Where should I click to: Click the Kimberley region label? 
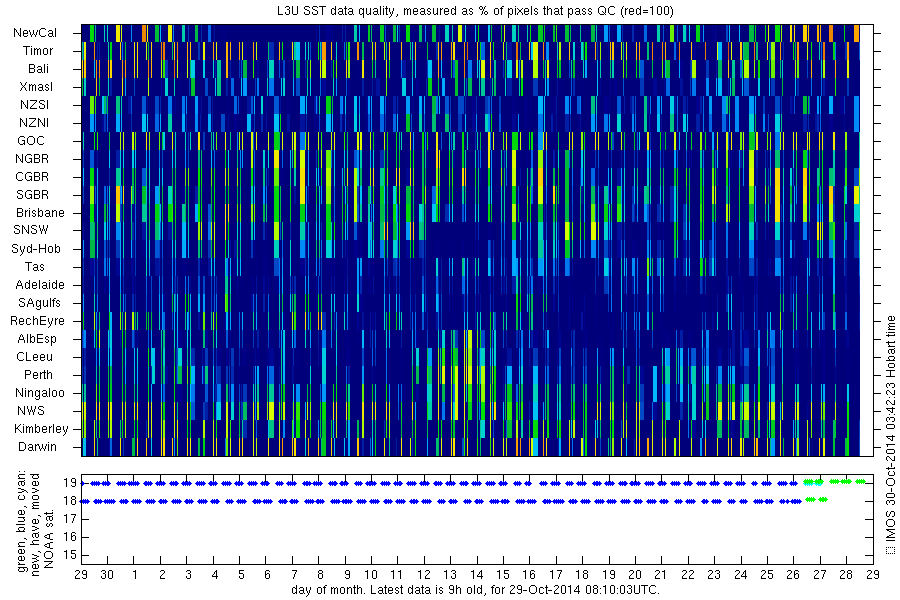tap(41, 429)
